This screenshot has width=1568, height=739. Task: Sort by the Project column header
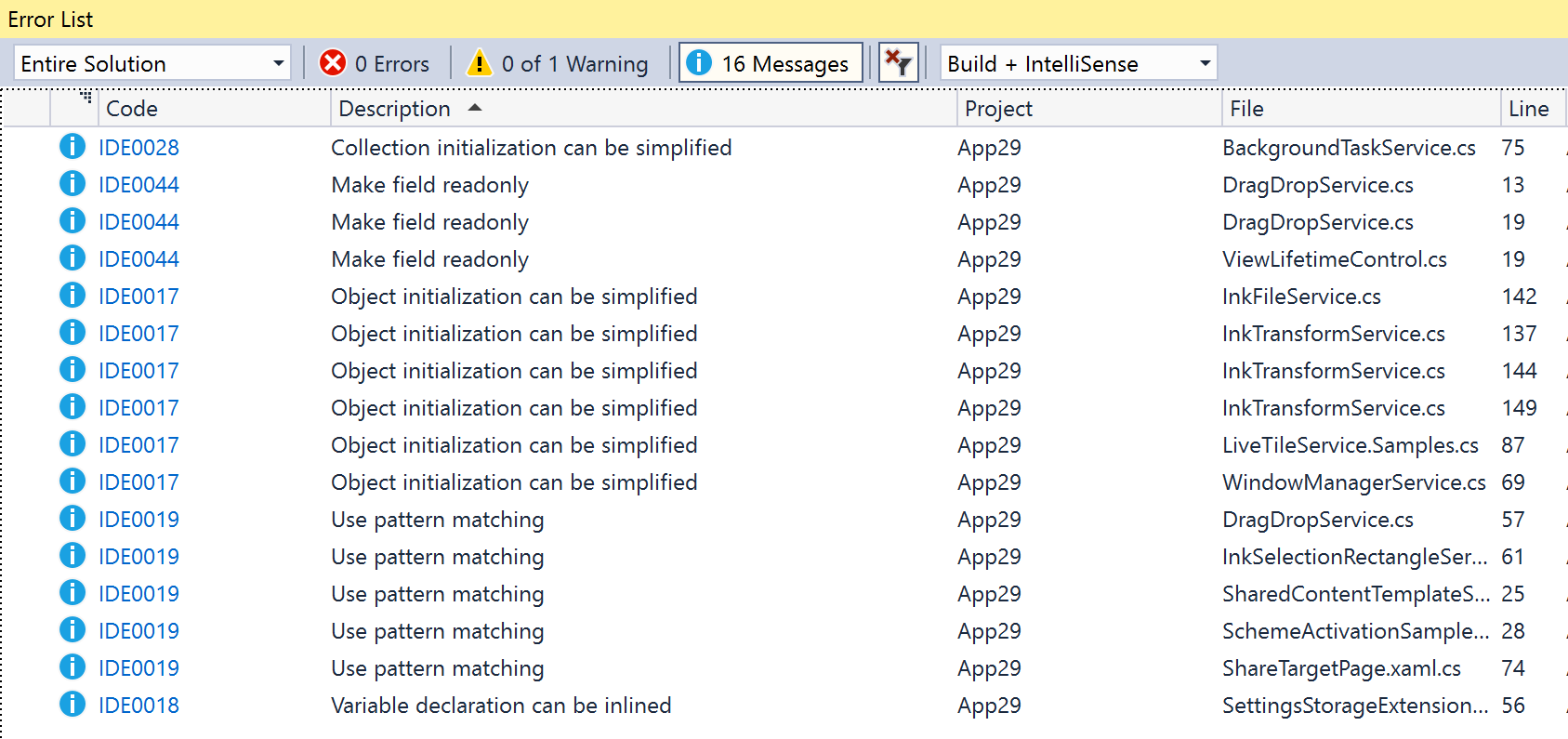(1089, 109)
